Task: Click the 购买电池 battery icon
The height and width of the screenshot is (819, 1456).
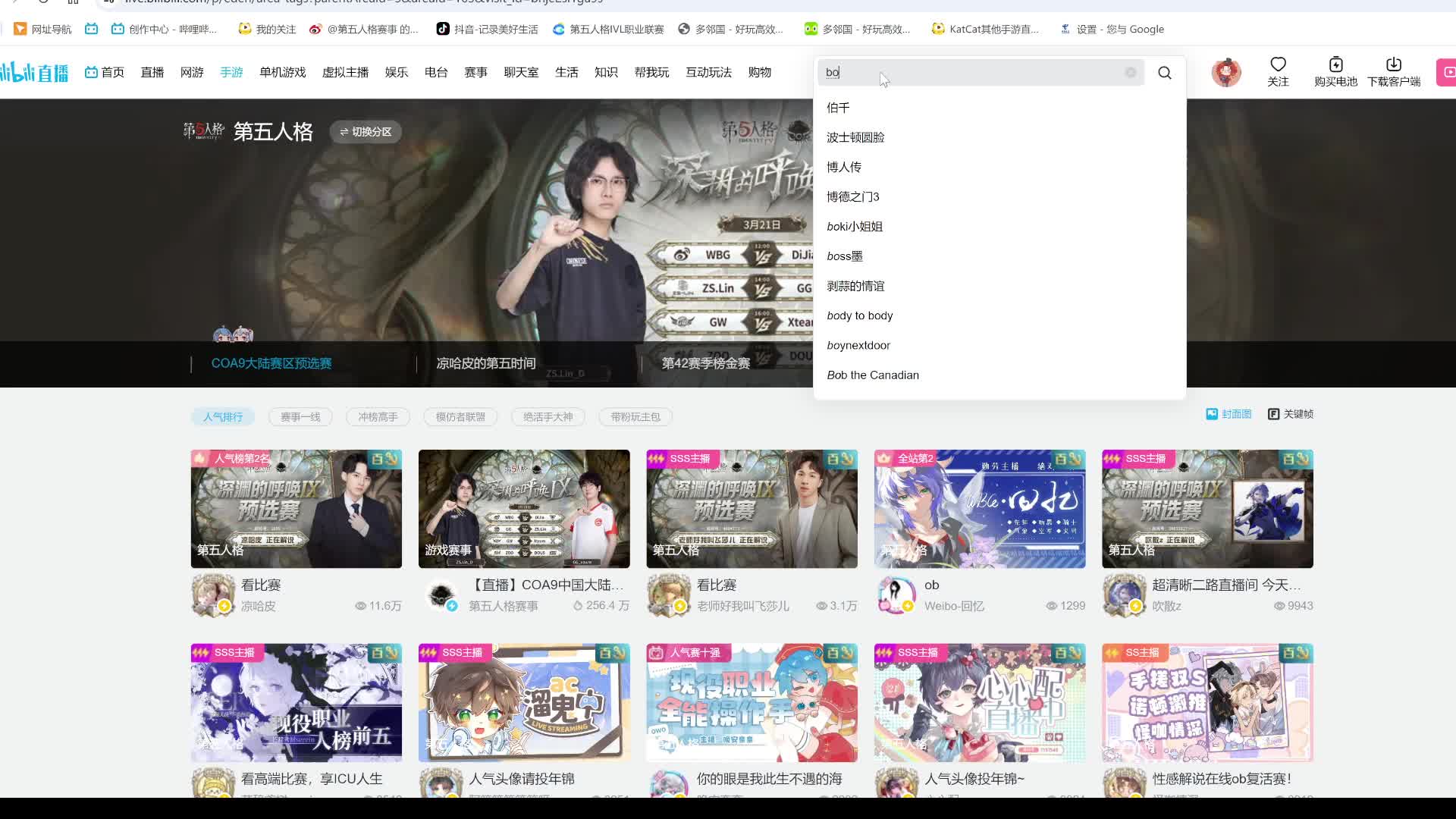Action: click(x=1335, y=64)
